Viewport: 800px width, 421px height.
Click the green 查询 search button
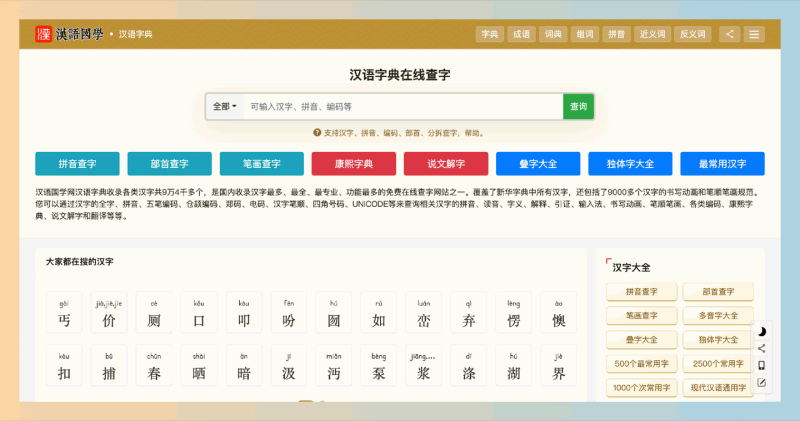coord(578,107)
